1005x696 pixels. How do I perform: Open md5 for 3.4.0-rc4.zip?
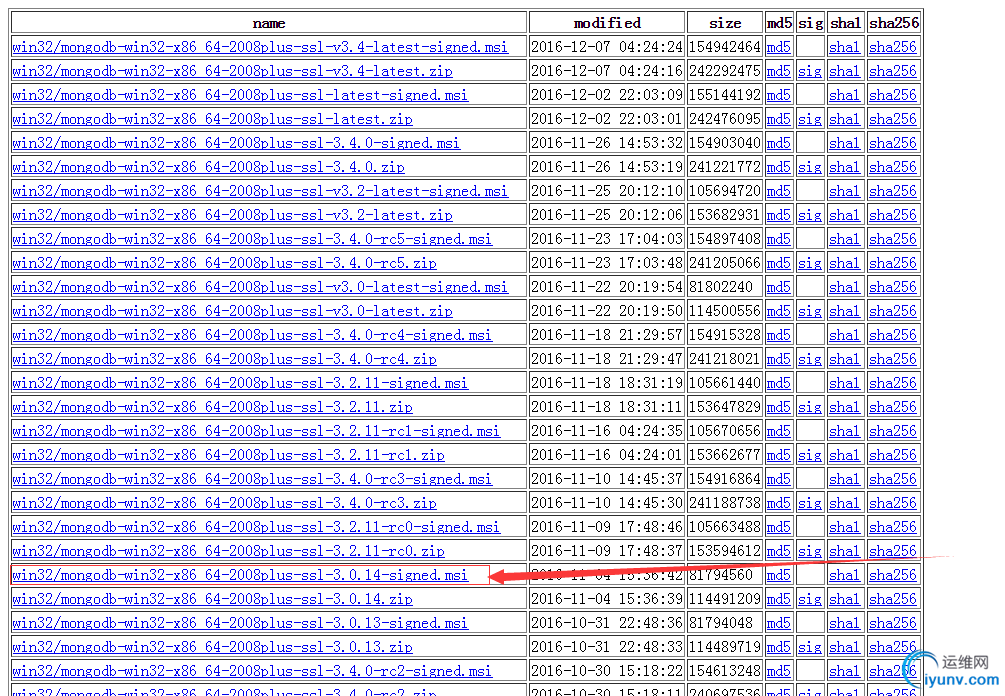coord(779,360)
